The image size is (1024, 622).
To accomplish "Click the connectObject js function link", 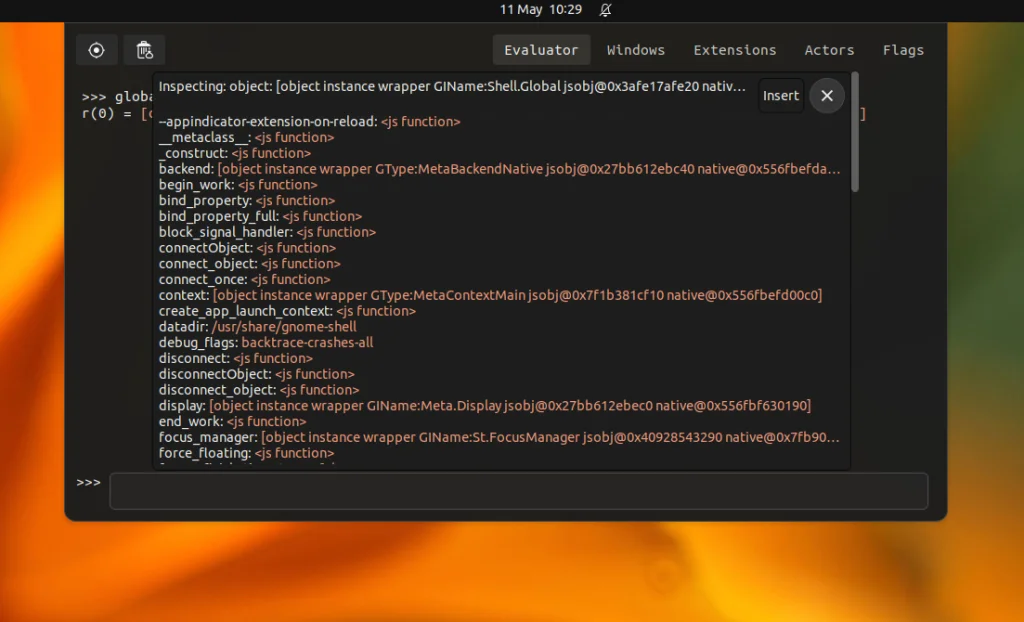I will 295,247.
